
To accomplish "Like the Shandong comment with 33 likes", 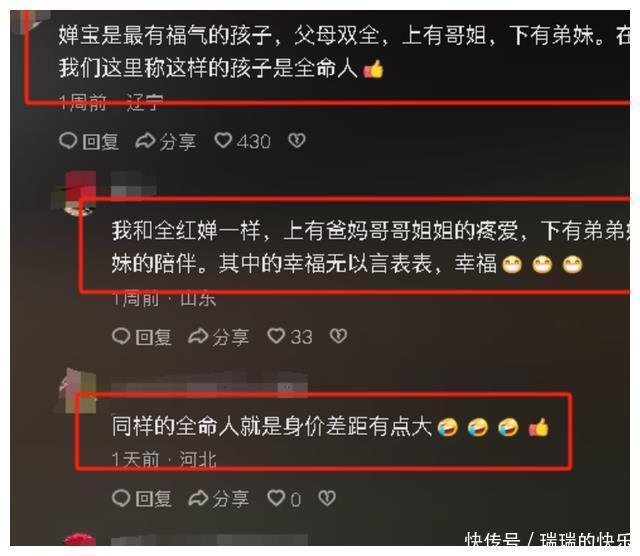I will (x=276, y=336).
